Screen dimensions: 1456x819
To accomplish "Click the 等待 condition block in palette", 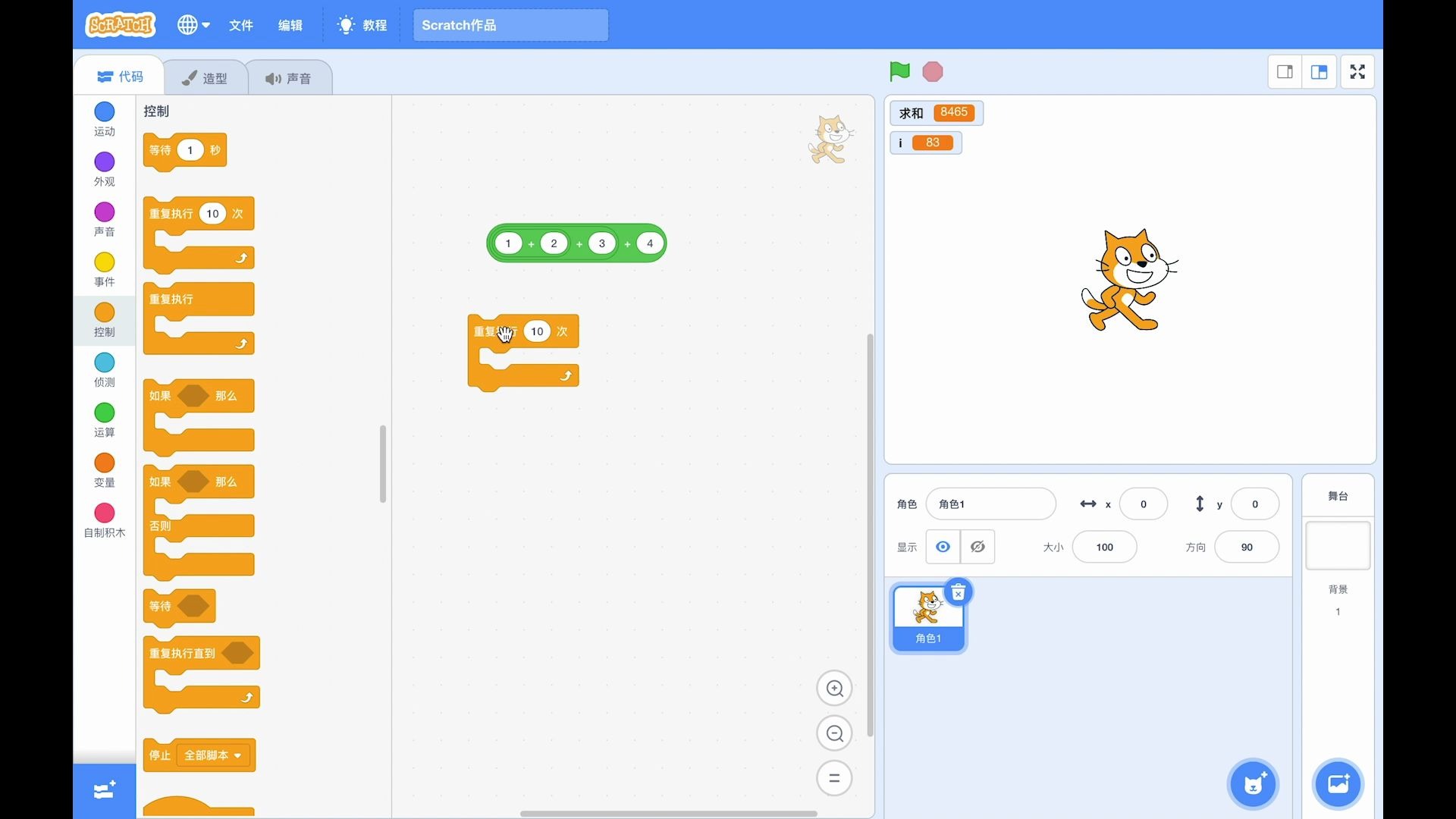I will (179, 607).
